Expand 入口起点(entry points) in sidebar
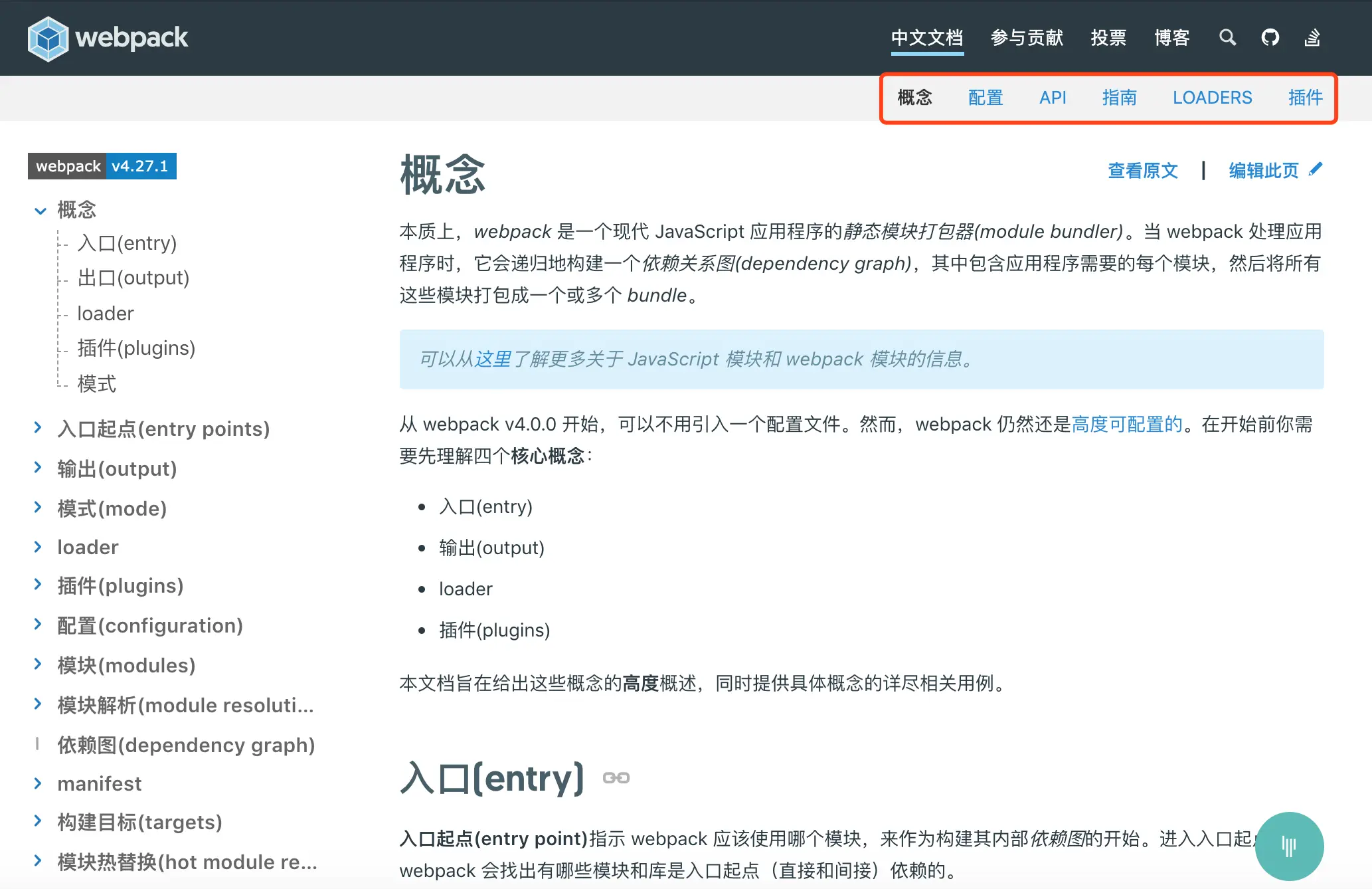Image resolution: width=1372 pixels, height=889 pixels. click(38, 428)
